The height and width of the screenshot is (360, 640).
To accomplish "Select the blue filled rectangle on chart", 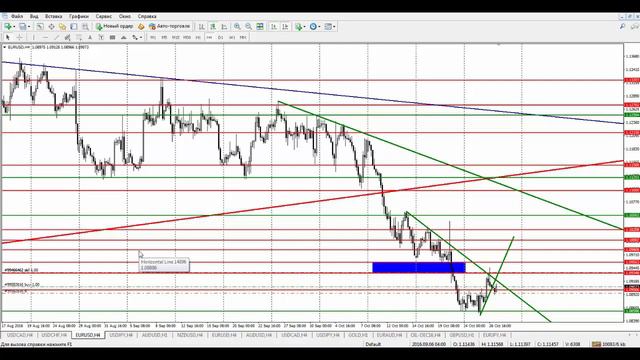I will point(419,267).
